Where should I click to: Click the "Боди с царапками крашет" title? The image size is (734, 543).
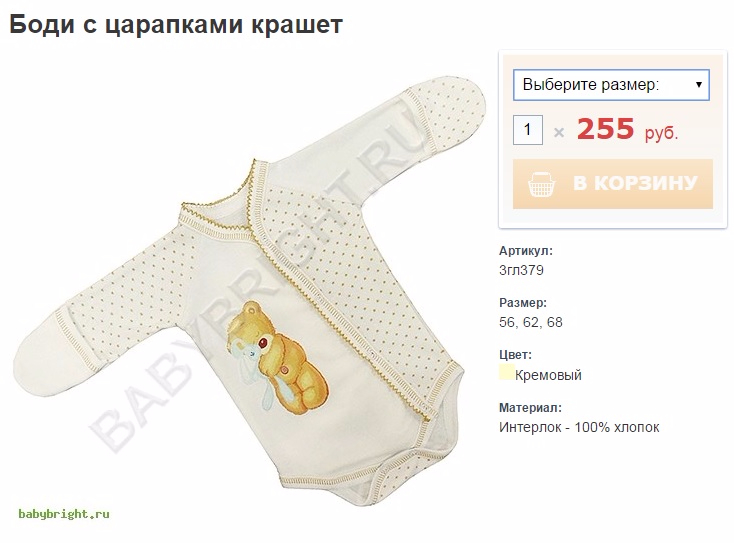pos(176,24)
